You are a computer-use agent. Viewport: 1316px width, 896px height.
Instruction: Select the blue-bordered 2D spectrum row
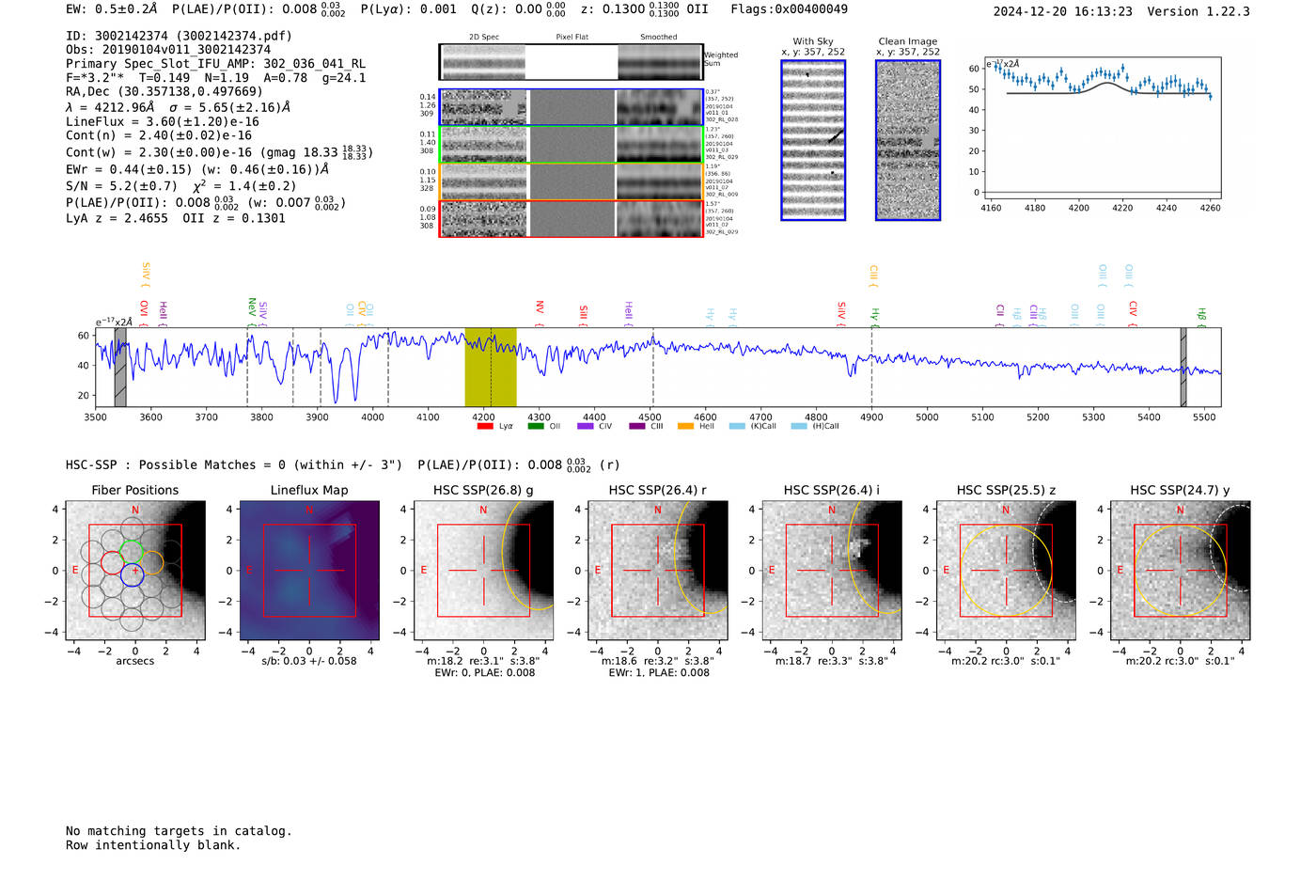pos(572,107)
